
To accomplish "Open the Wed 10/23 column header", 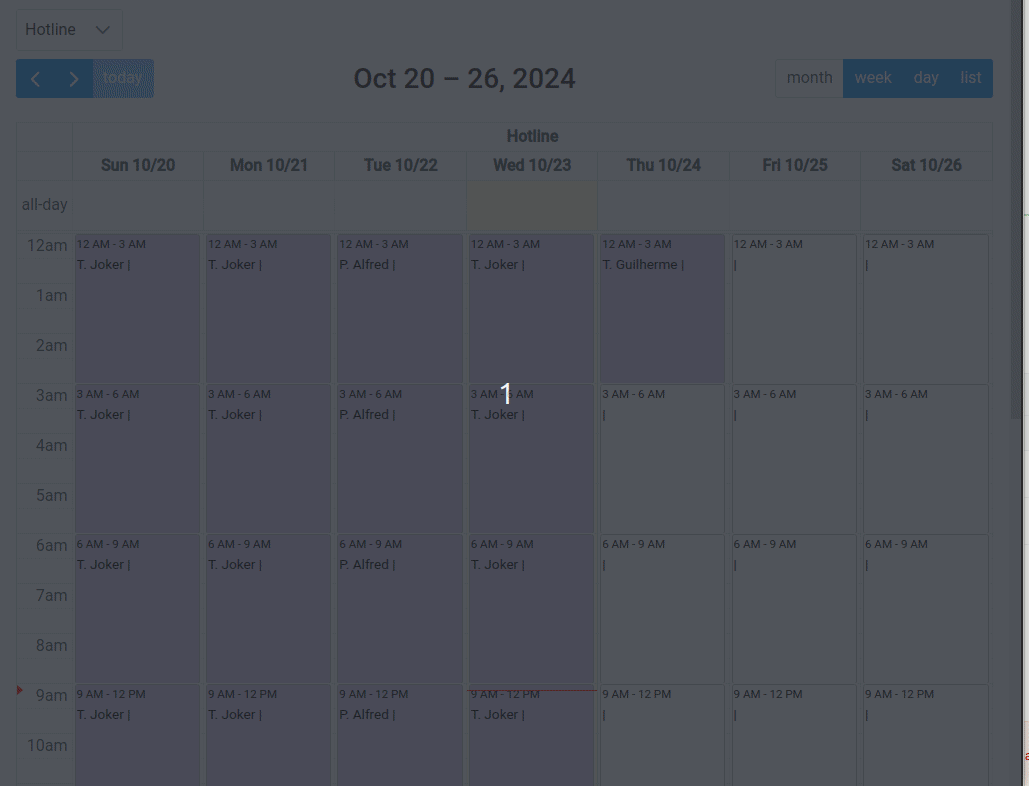I will click(x=531, y=164).
